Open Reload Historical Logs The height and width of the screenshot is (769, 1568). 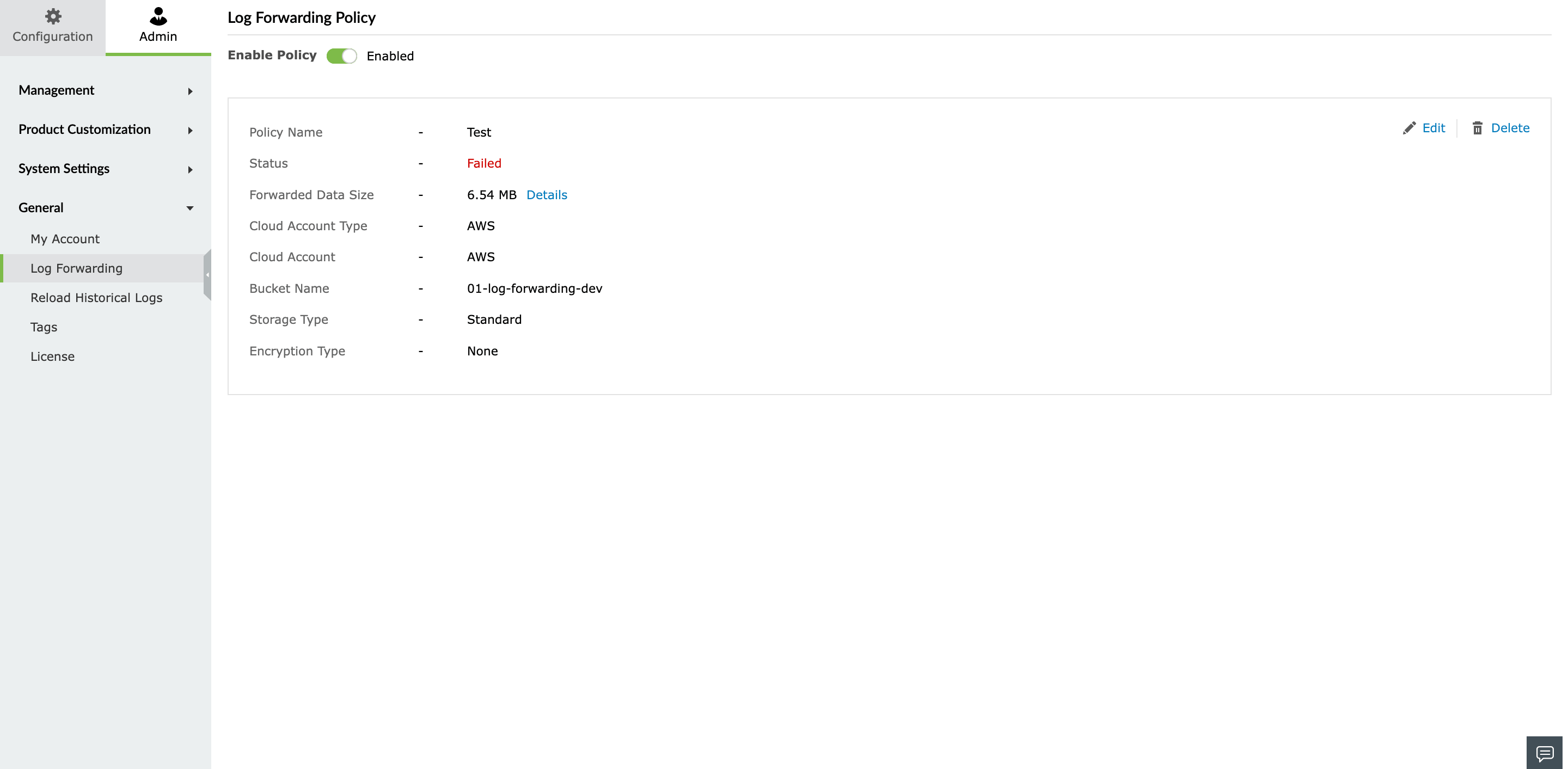point(96,298)
